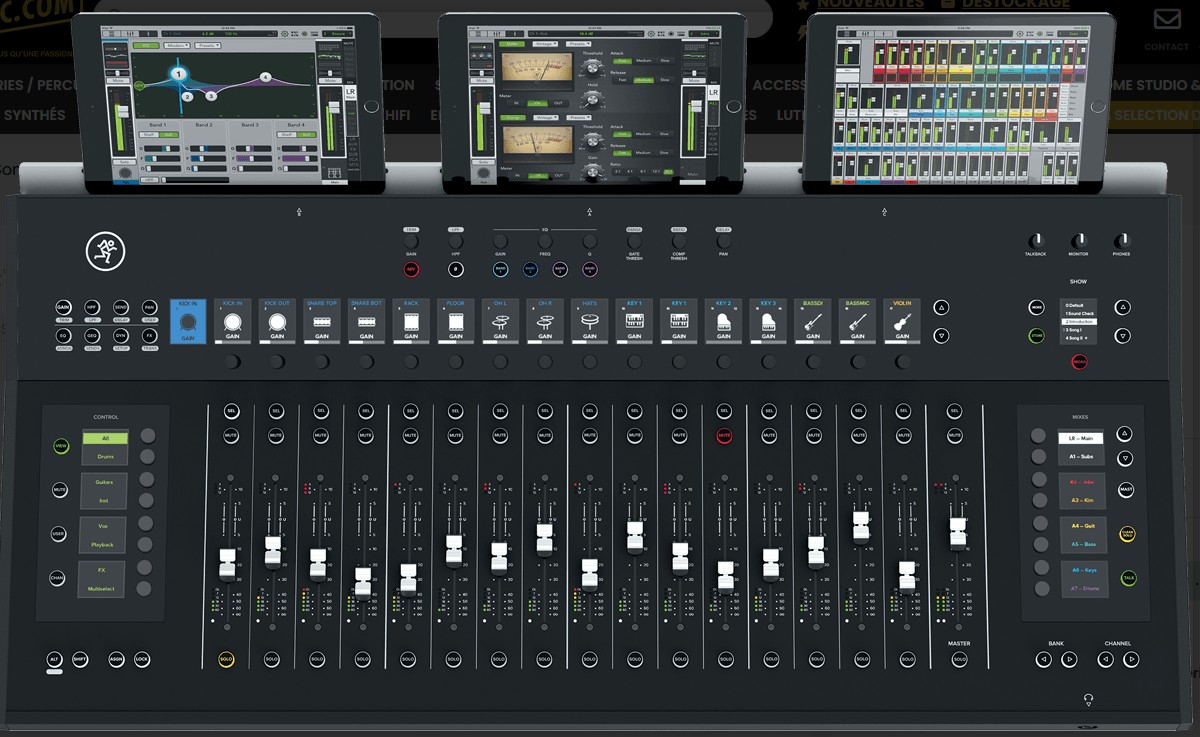This screenshot has height=737, width=1200.
Task: Select the KICK OUT channel drum icon
Action: pyautogui.click(x=277, y=322)
